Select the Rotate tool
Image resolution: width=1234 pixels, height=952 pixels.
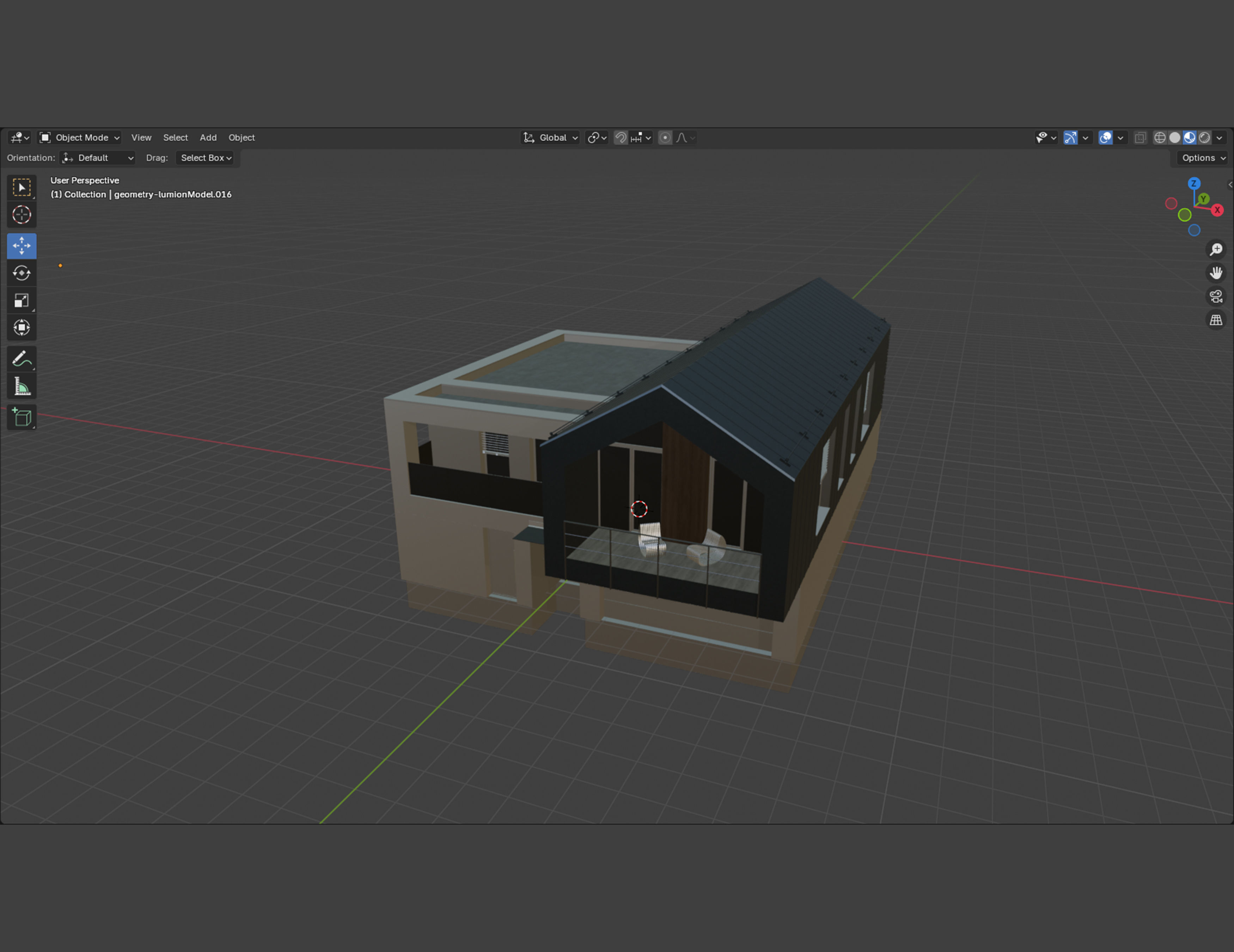pos(22,273)
